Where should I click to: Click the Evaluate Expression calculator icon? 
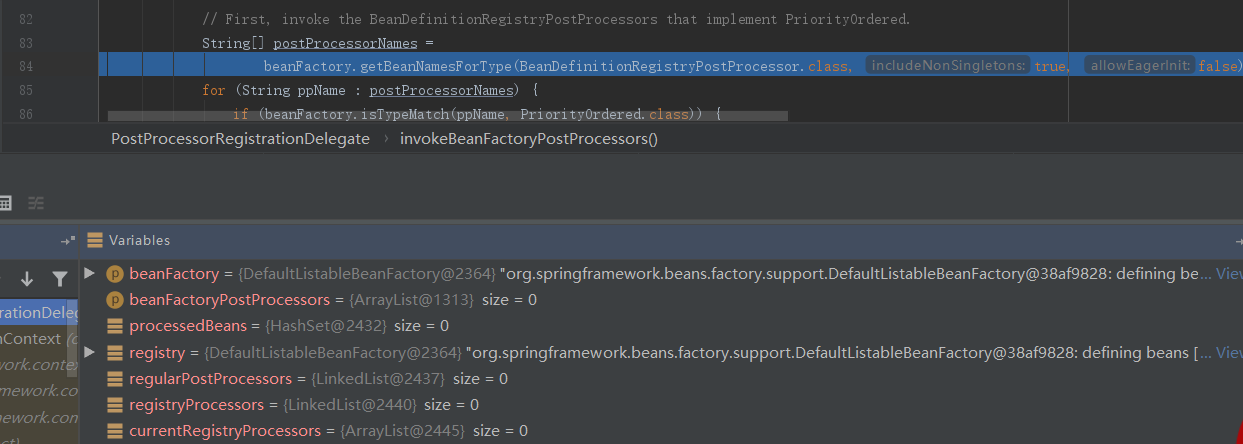click(x=5, y=203)
